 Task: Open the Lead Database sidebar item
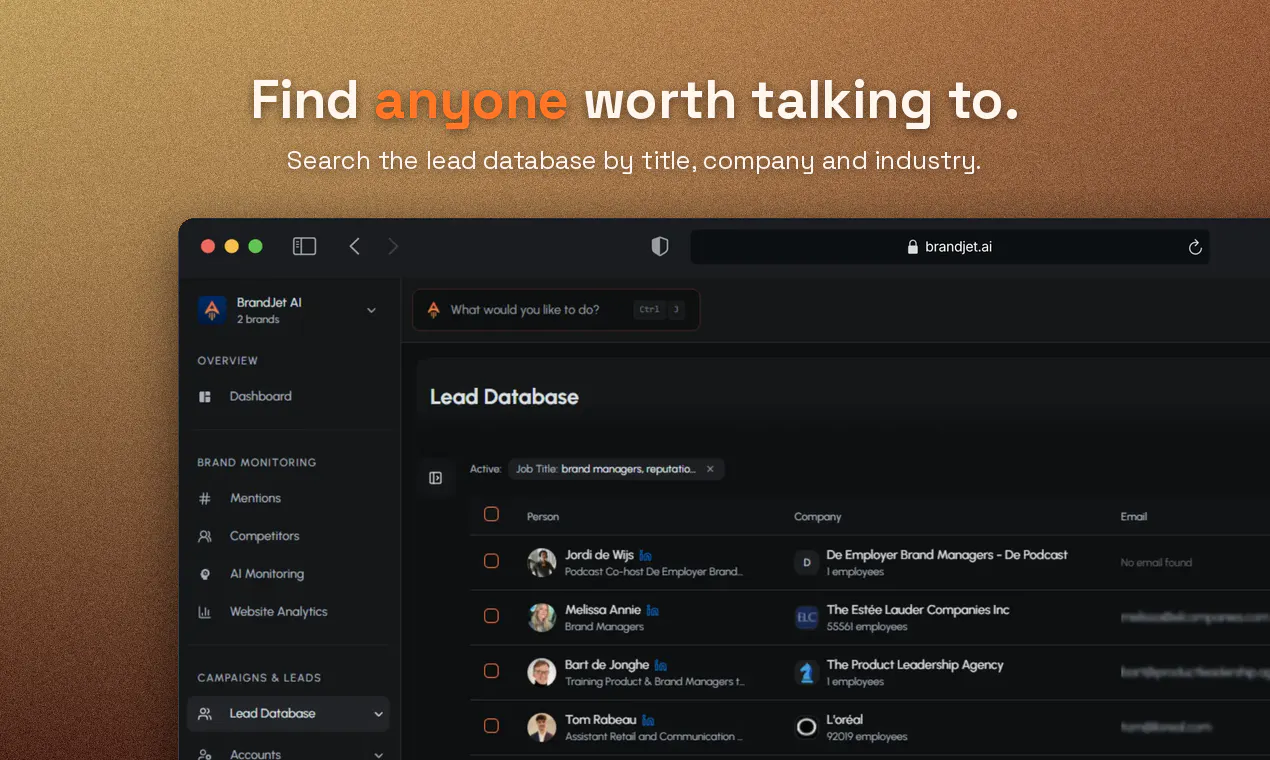(288, 714)
